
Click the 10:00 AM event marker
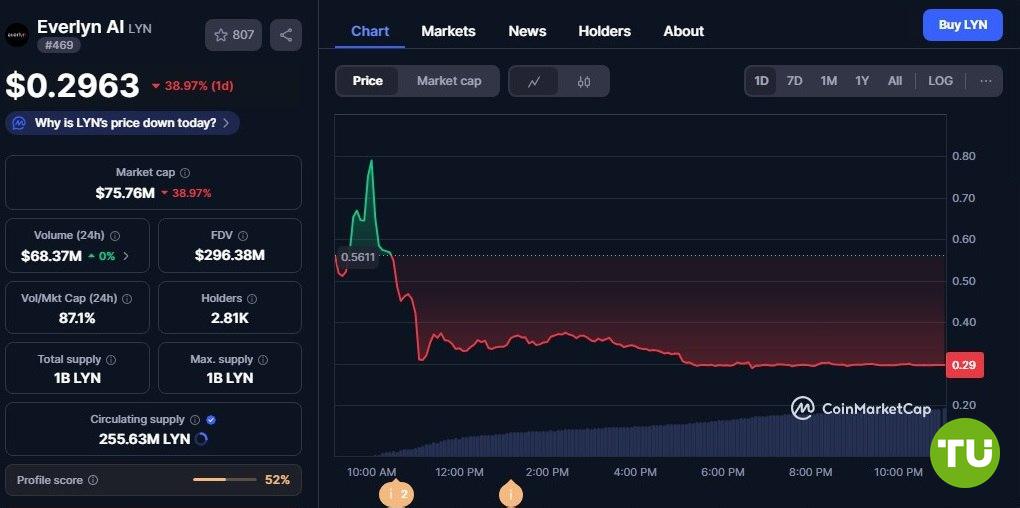point(397,494)
